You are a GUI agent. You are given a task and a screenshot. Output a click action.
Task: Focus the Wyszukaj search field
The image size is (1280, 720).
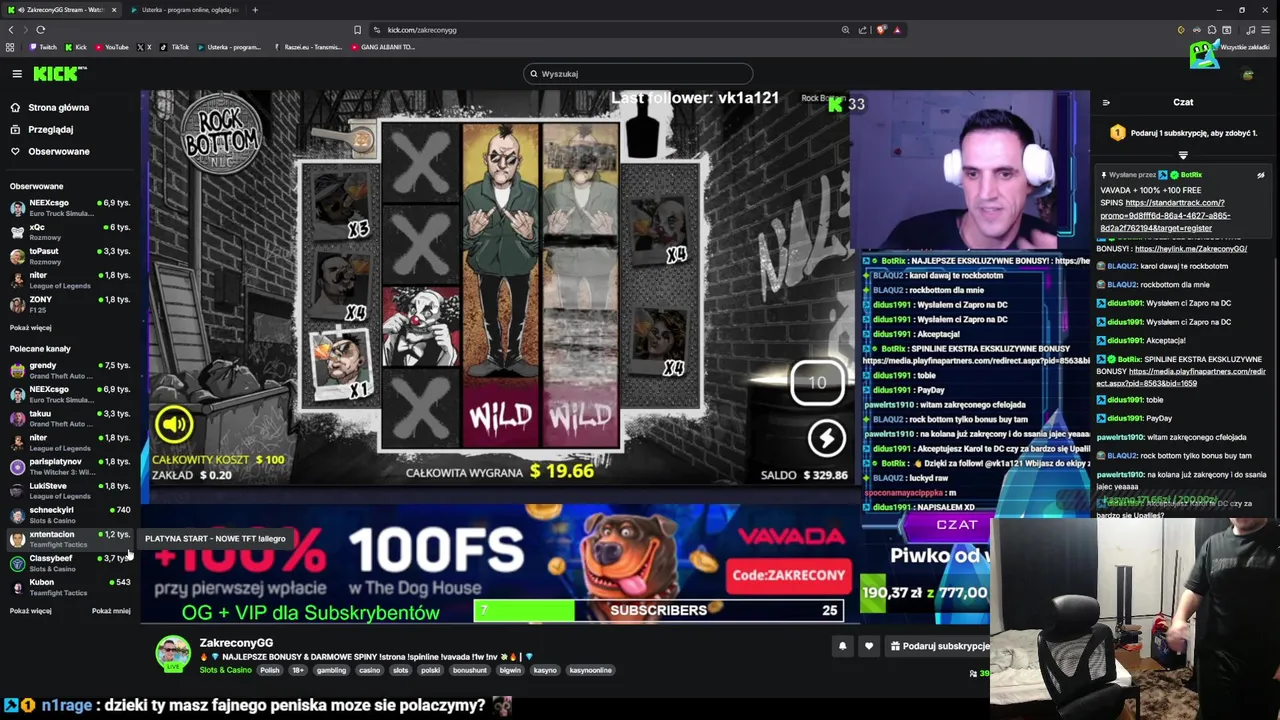pyautogui.click(x=638, y=73)
